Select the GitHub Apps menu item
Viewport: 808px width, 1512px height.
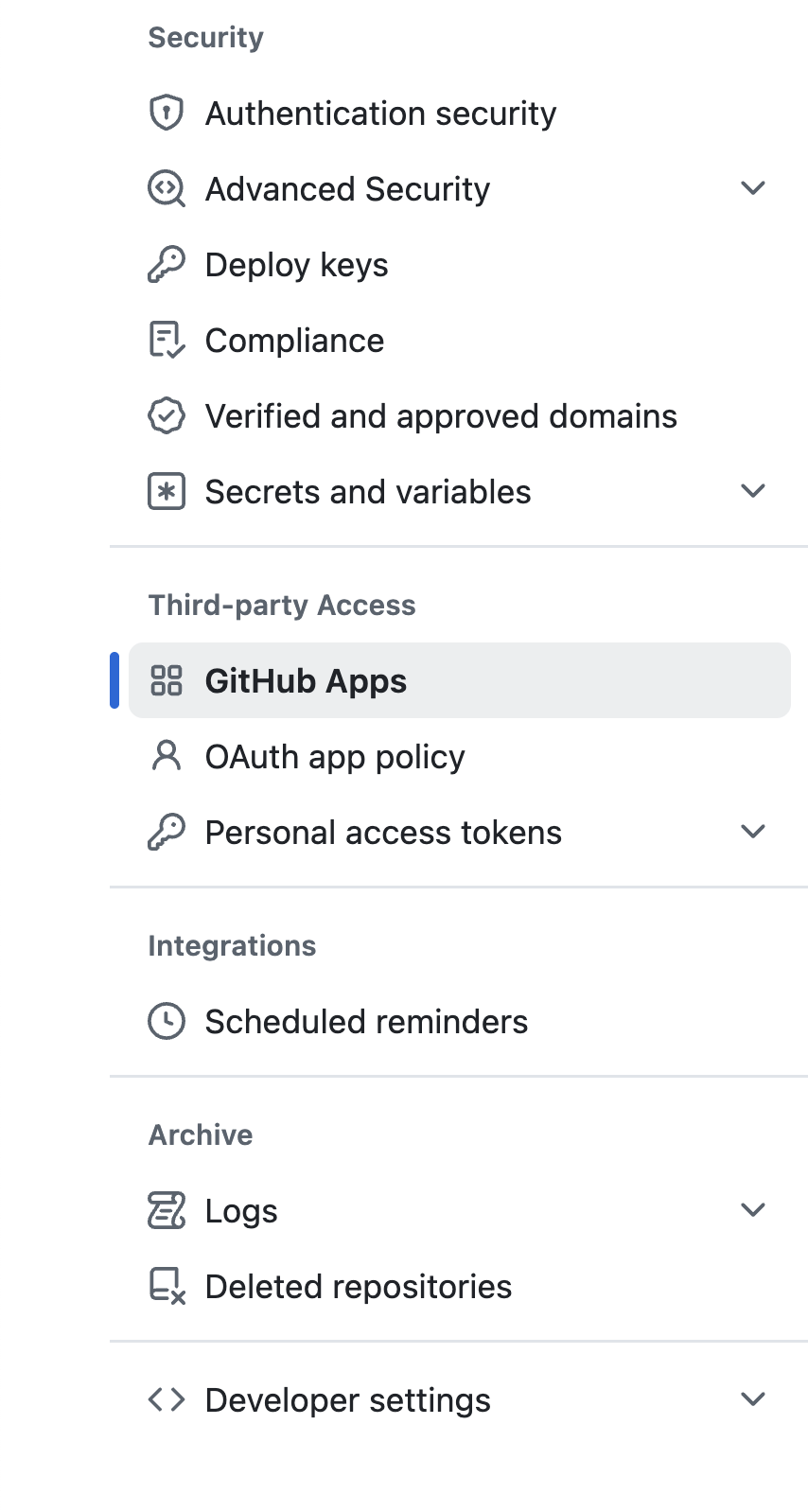coord(306,681)
